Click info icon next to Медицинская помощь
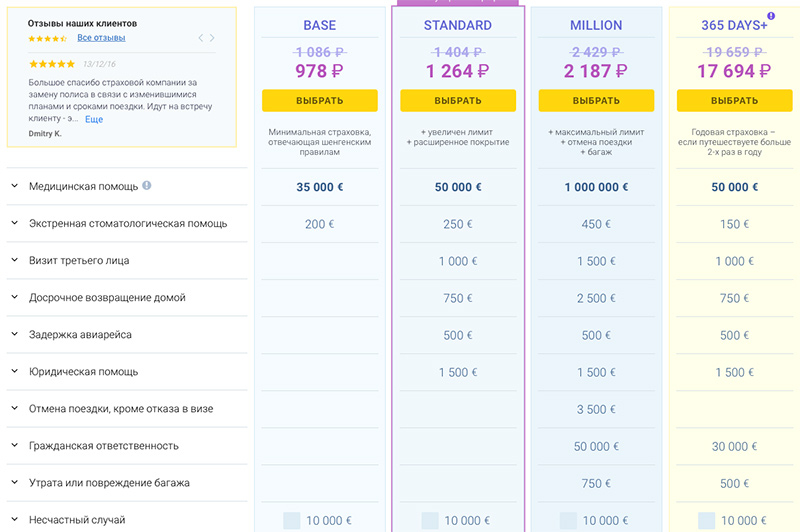 click(147, 186)
